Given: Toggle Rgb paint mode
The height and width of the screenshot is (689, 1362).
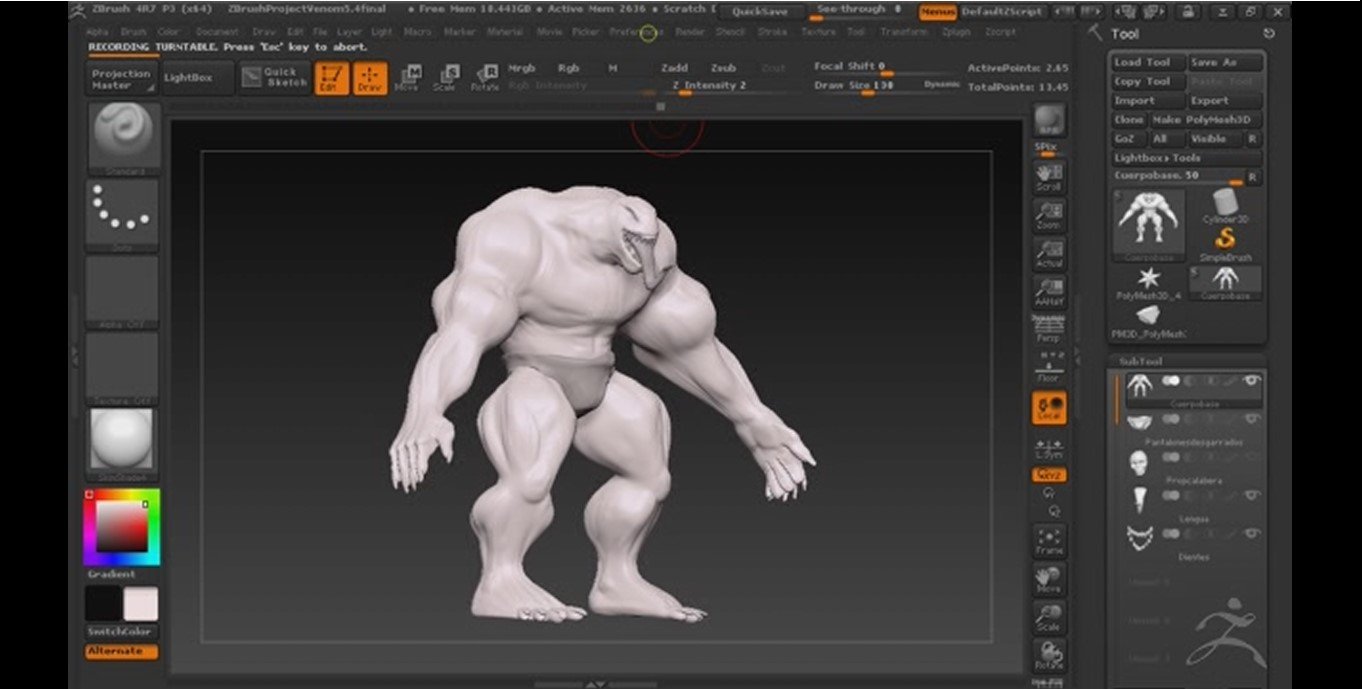Looking at the screenshot, I should coord(568,69).
